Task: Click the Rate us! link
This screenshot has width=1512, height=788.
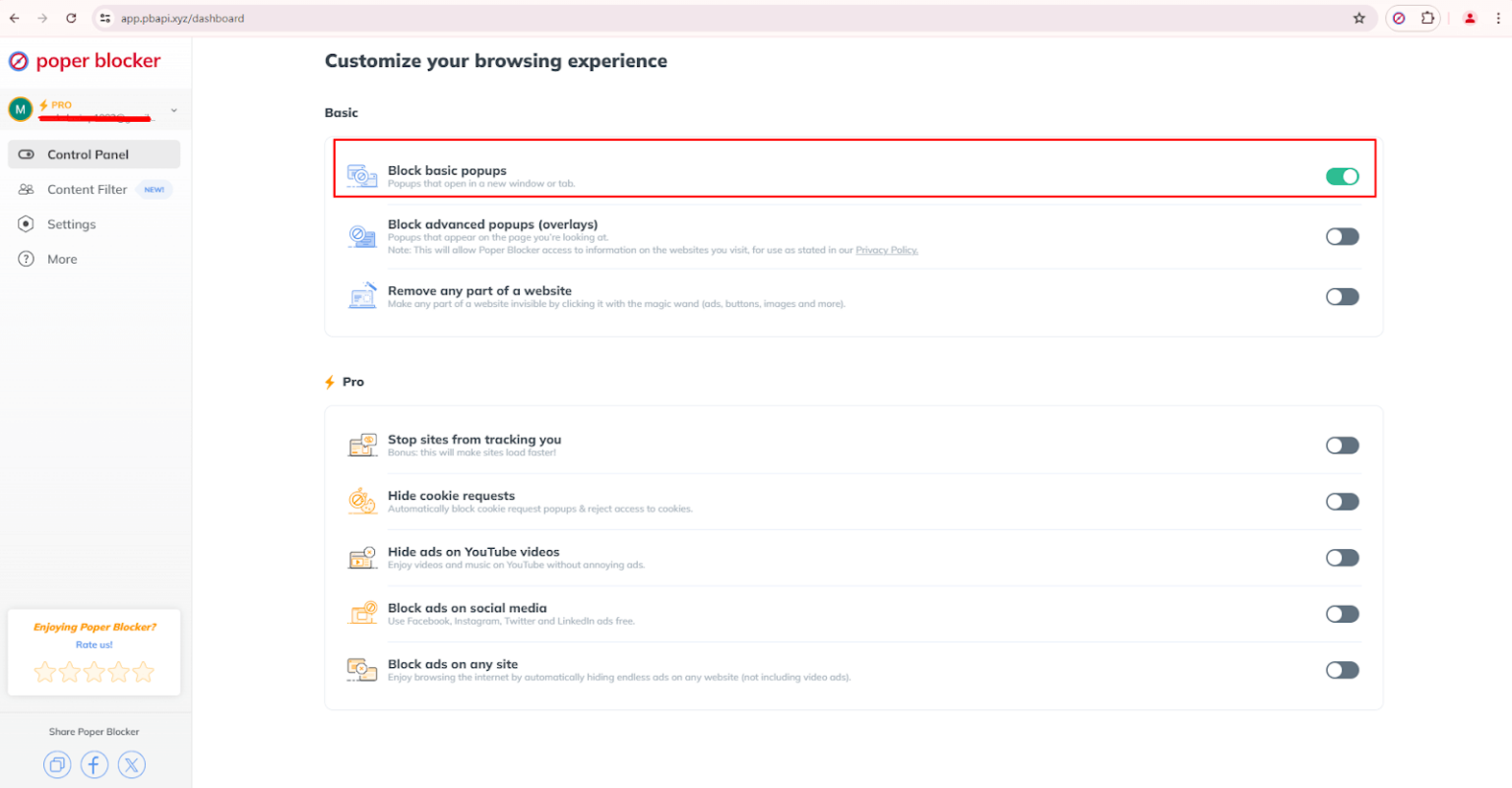Action: tap(94, 645)
